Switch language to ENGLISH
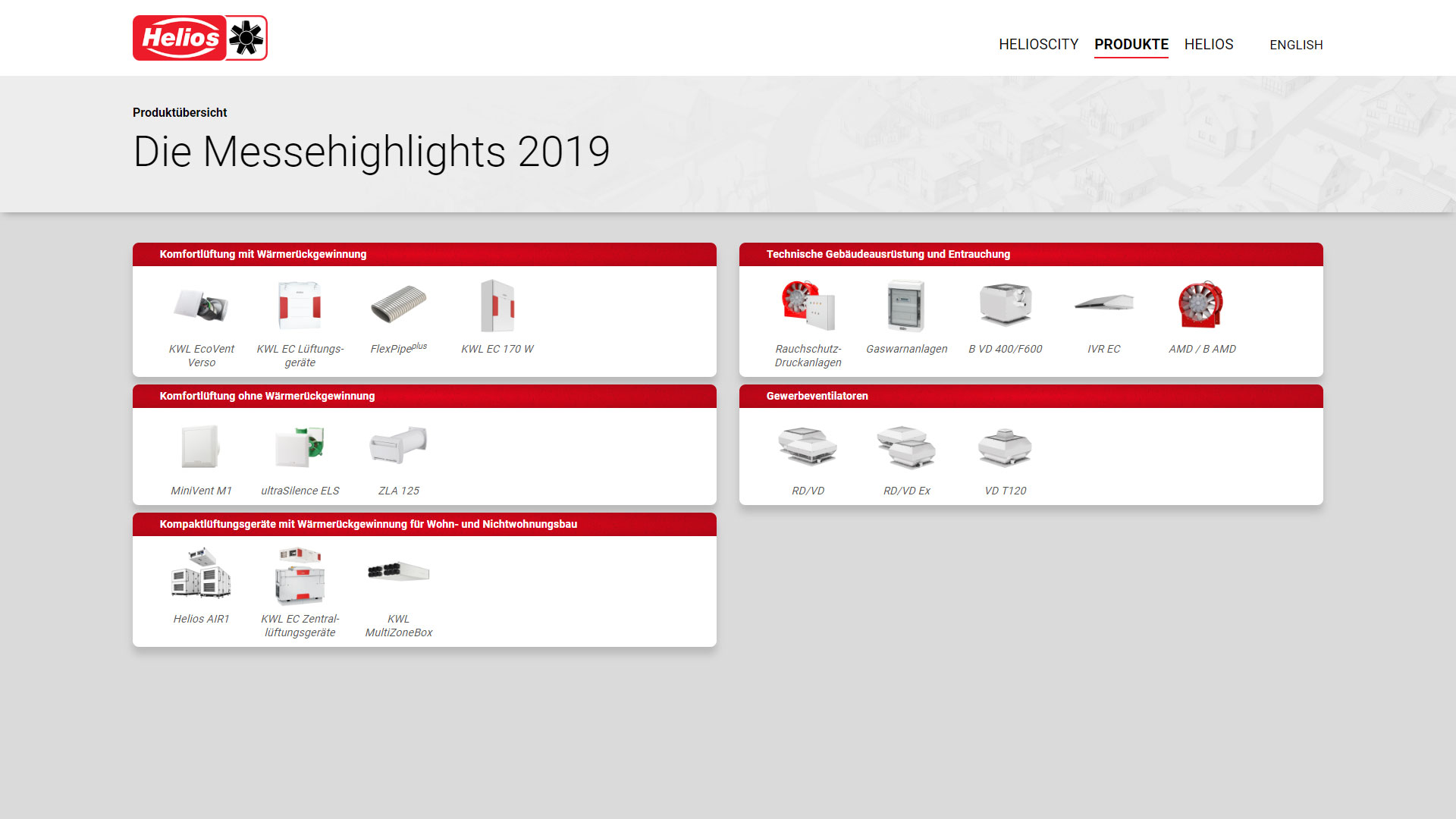 (1295, 45)
